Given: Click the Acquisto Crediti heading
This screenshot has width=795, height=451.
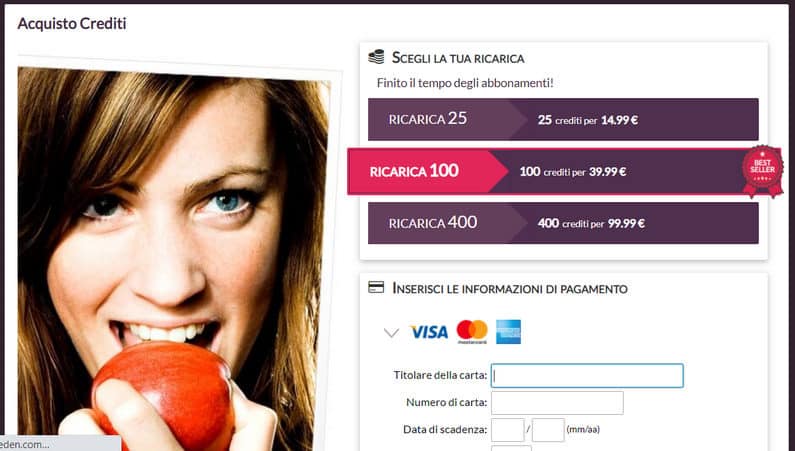Looking at the screenshot, I should (x=72, y=23).
